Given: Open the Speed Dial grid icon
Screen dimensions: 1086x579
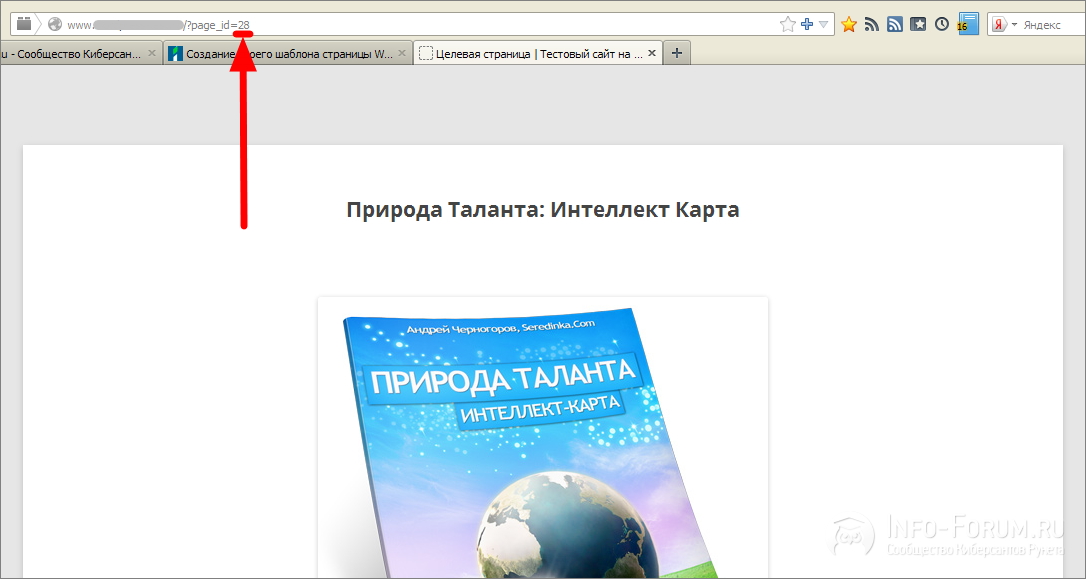Looking at the screenshot, I should click(24, 24).
